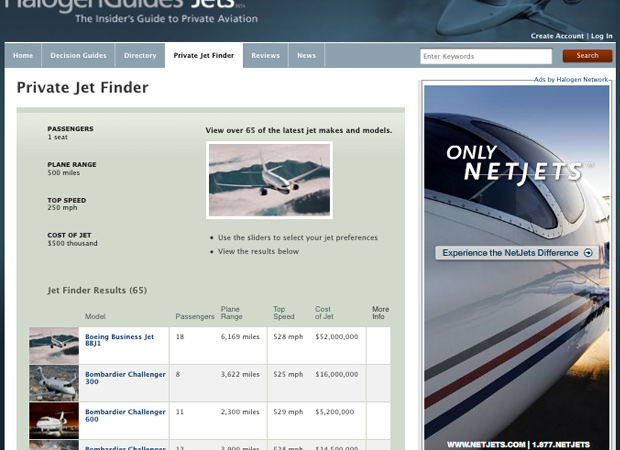
Task: Click the Private Jet Finder page heading
Action: point(83,87)
